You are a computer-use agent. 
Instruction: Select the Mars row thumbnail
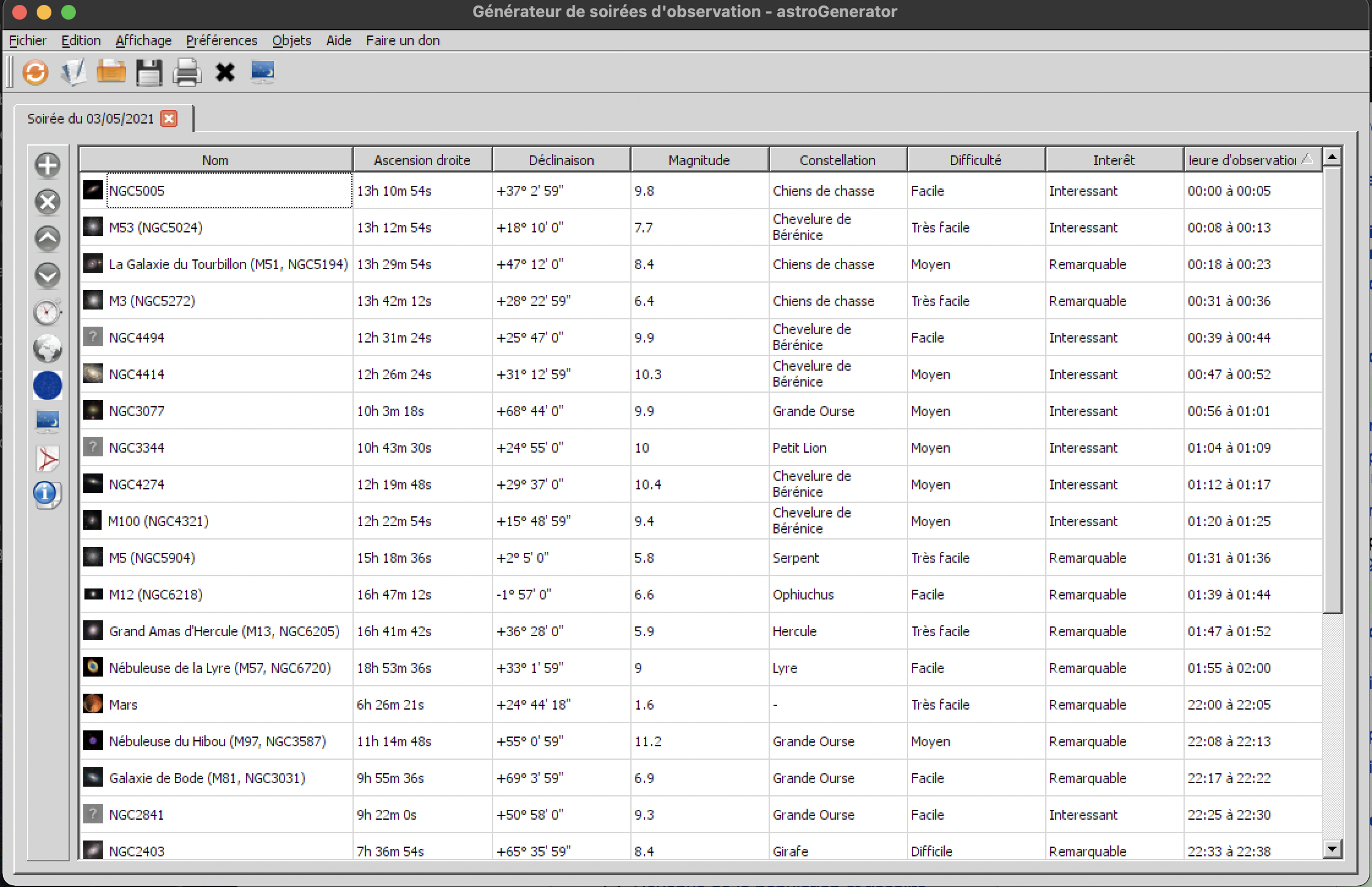pos(93,703)
